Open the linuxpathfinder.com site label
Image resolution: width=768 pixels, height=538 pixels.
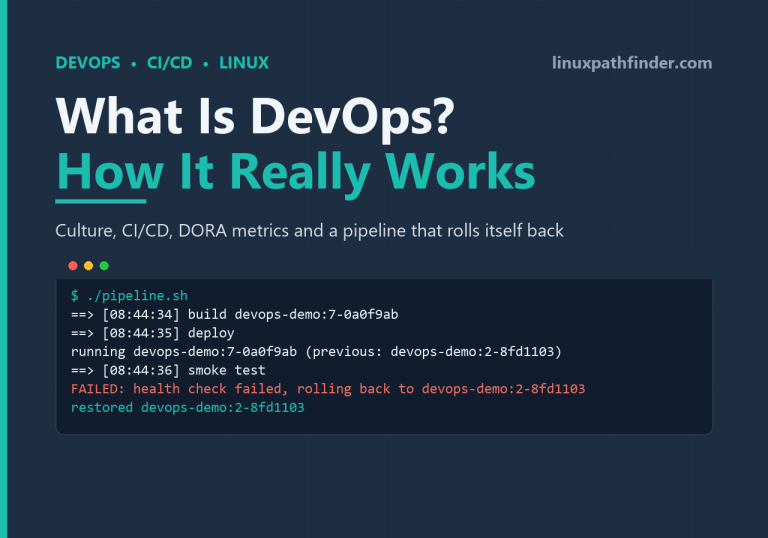pyautogui.click(x=632, y=63)
